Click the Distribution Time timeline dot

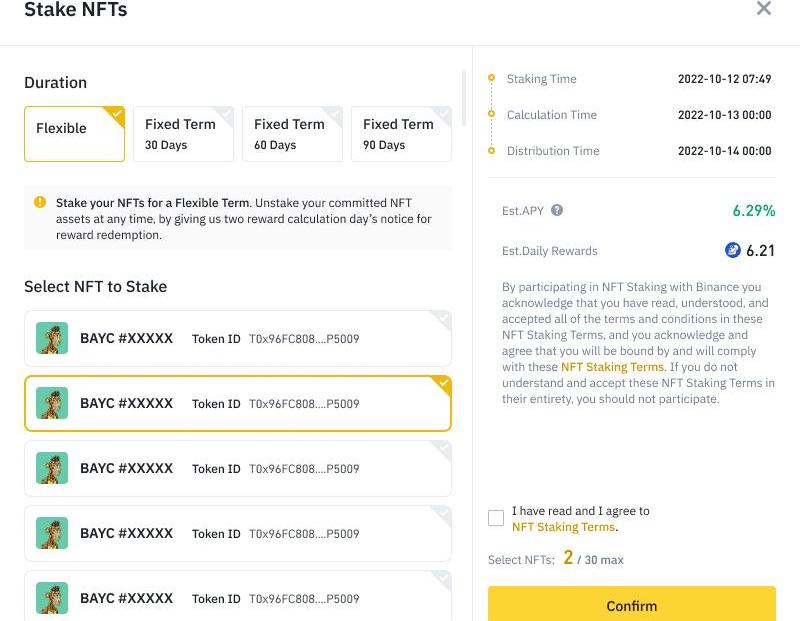[x=491, y=151]
